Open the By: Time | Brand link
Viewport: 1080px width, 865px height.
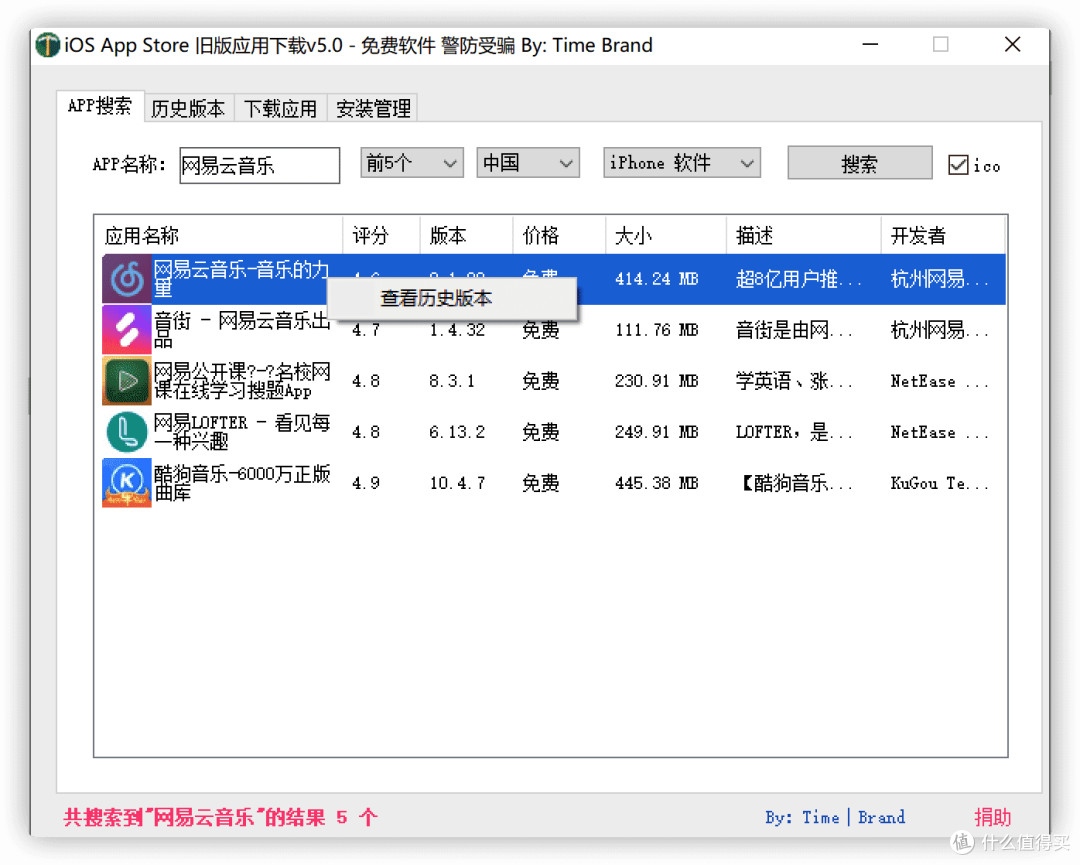click(x=835, y=817)
